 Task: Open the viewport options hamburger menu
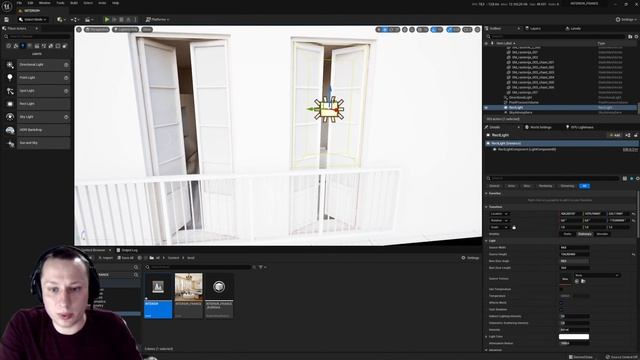(x=79, y=29)
